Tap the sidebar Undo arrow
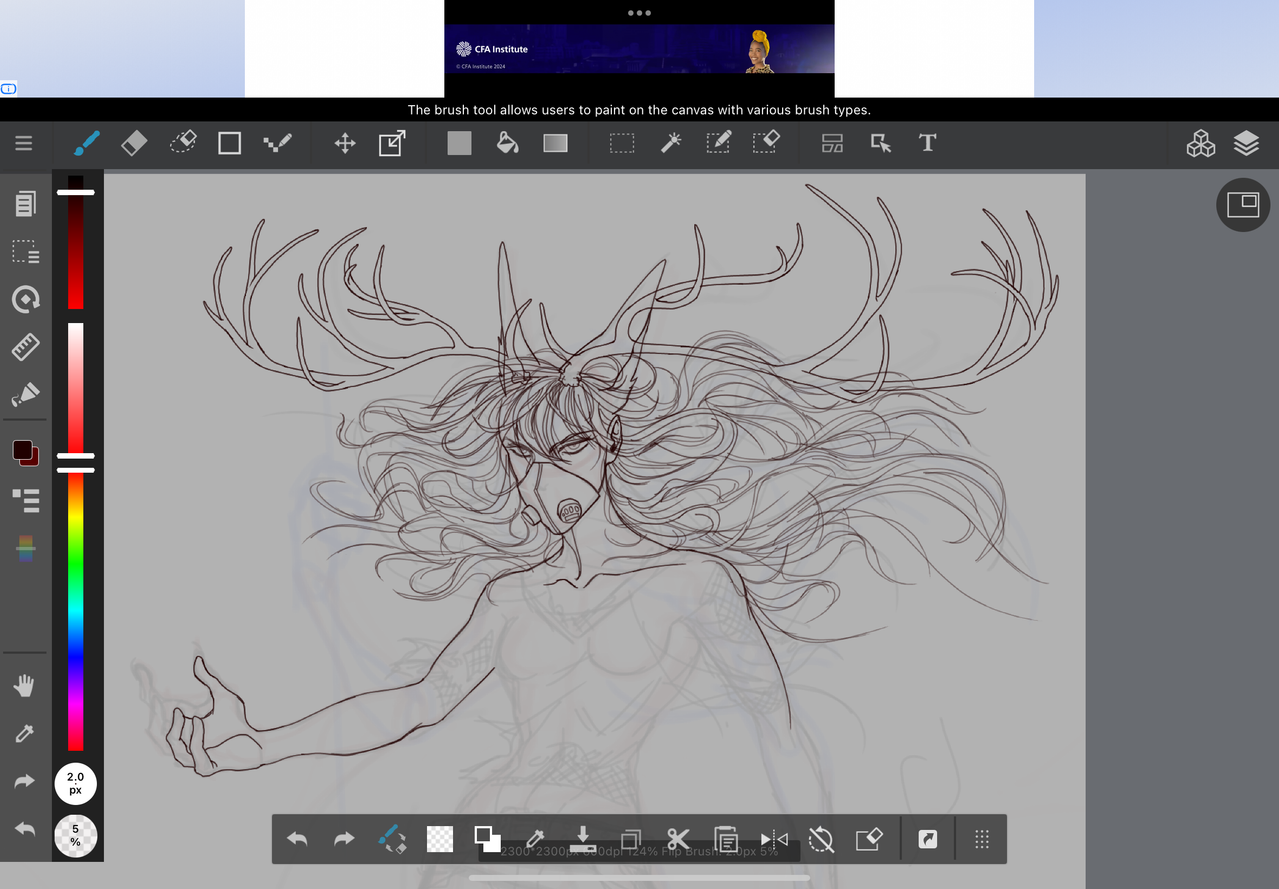 (x=25, y=829)
